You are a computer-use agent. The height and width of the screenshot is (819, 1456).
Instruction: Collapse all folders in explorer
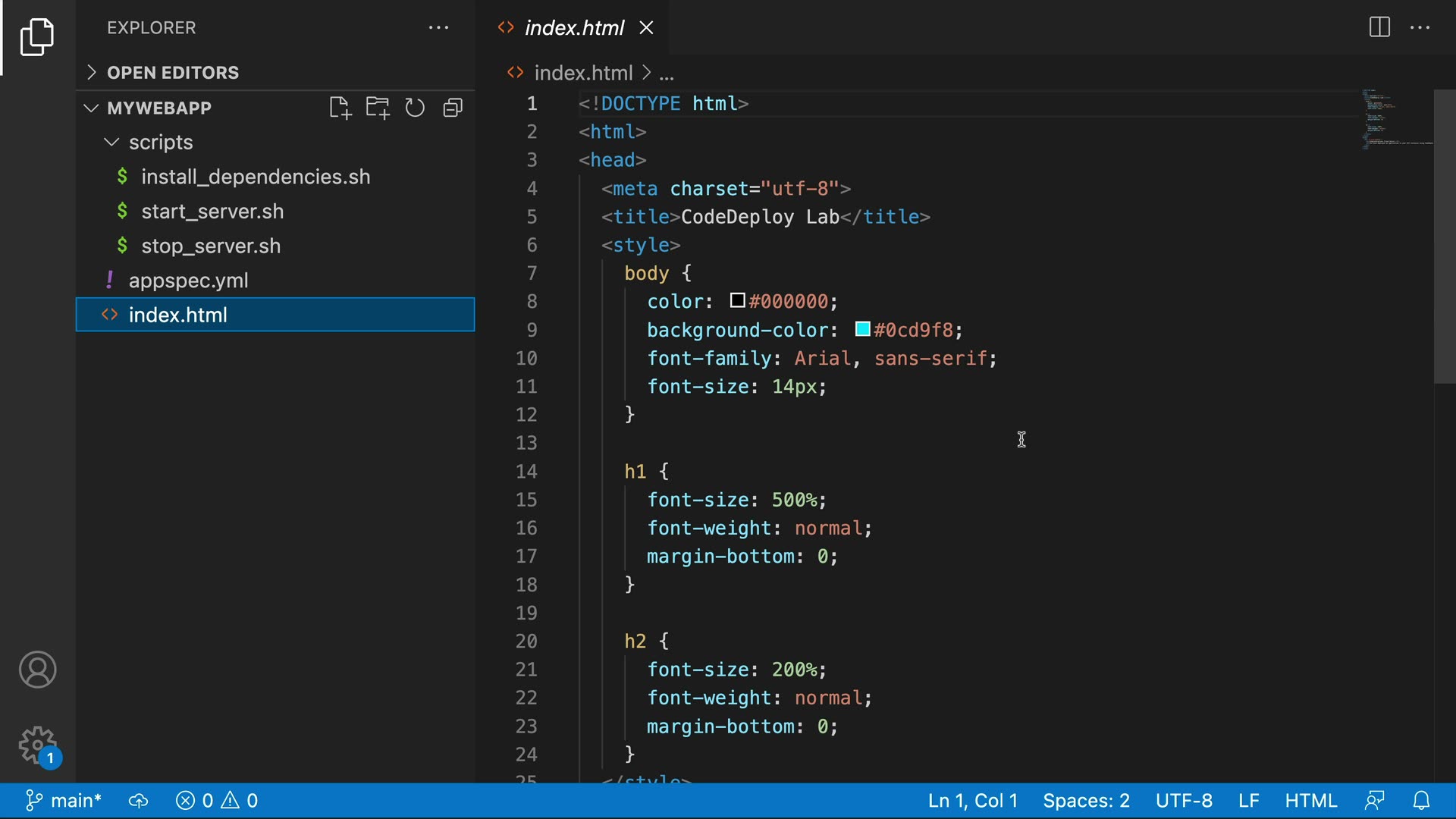click(453, 108)
